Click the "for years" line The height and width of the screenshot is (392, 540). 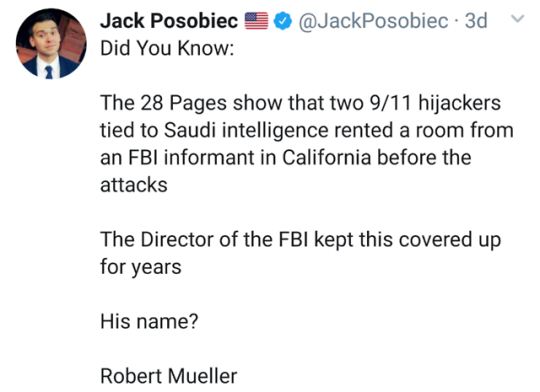(141, 267)
